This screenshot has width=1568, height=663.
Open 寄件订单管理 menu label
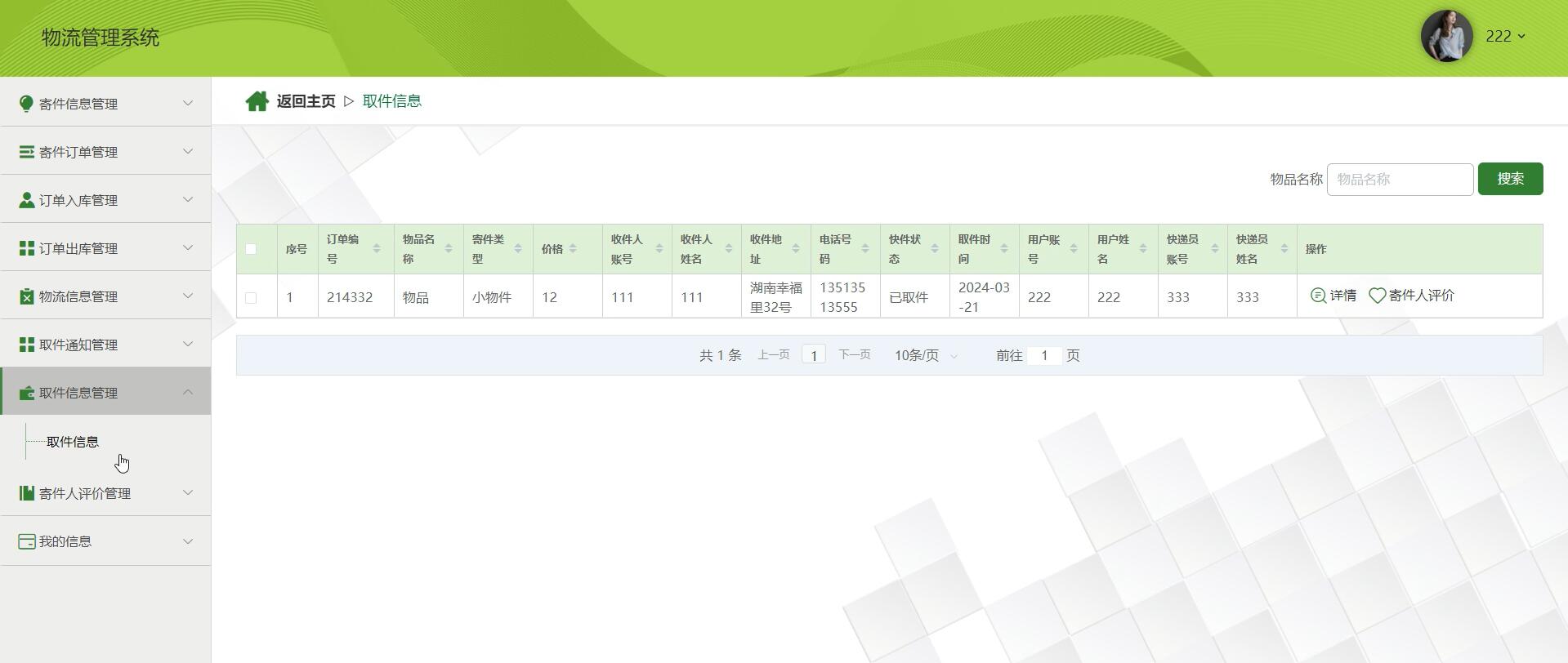pos(78,152)
